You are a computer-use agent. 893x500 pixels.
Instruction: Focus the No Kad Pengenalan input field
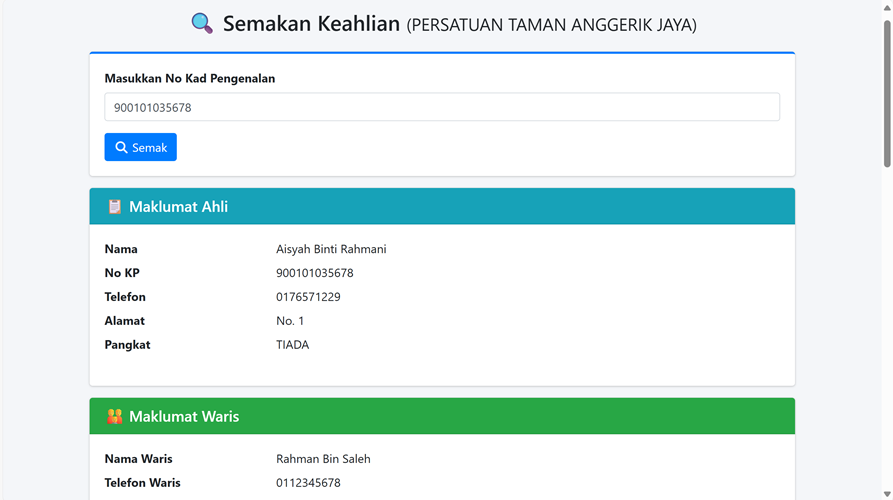442,107
